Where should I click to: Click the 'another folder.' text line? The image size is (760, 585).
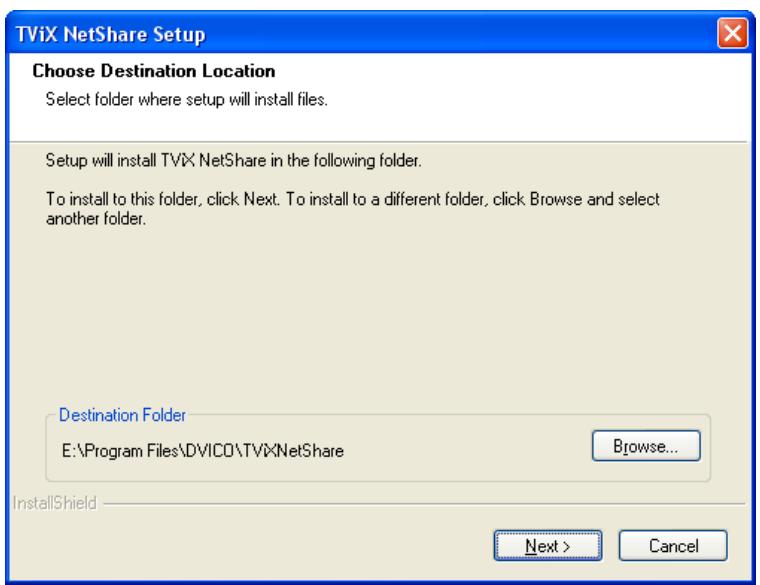pos(95,219)
